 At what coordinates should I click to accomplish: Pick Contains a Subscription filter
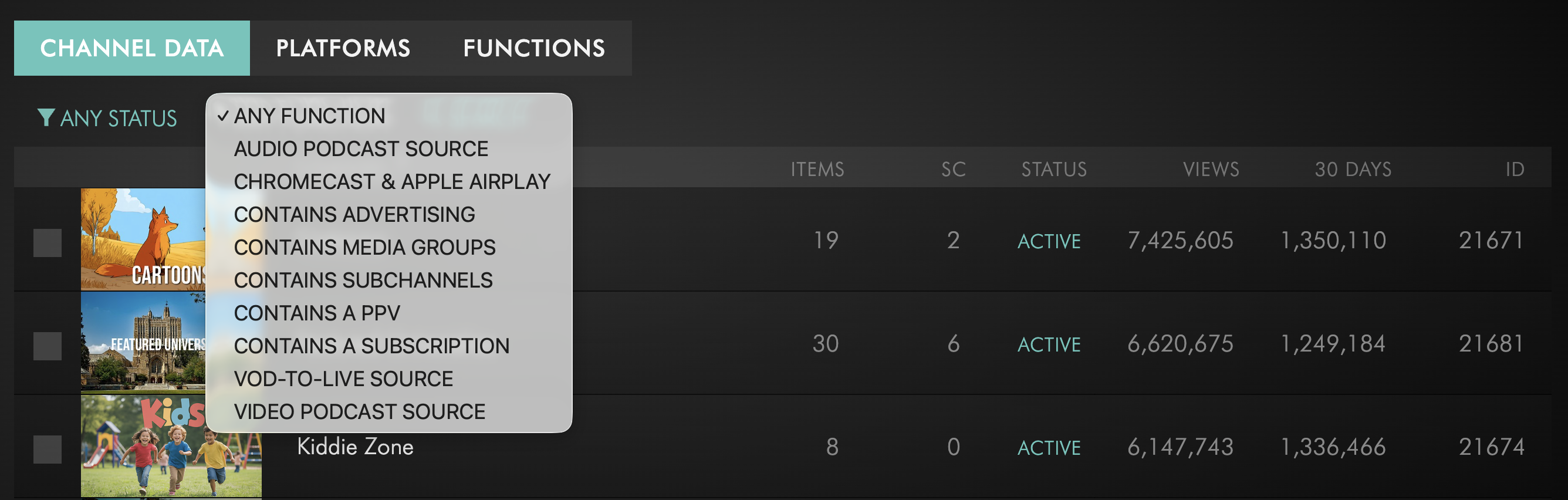tap(371, 346)
